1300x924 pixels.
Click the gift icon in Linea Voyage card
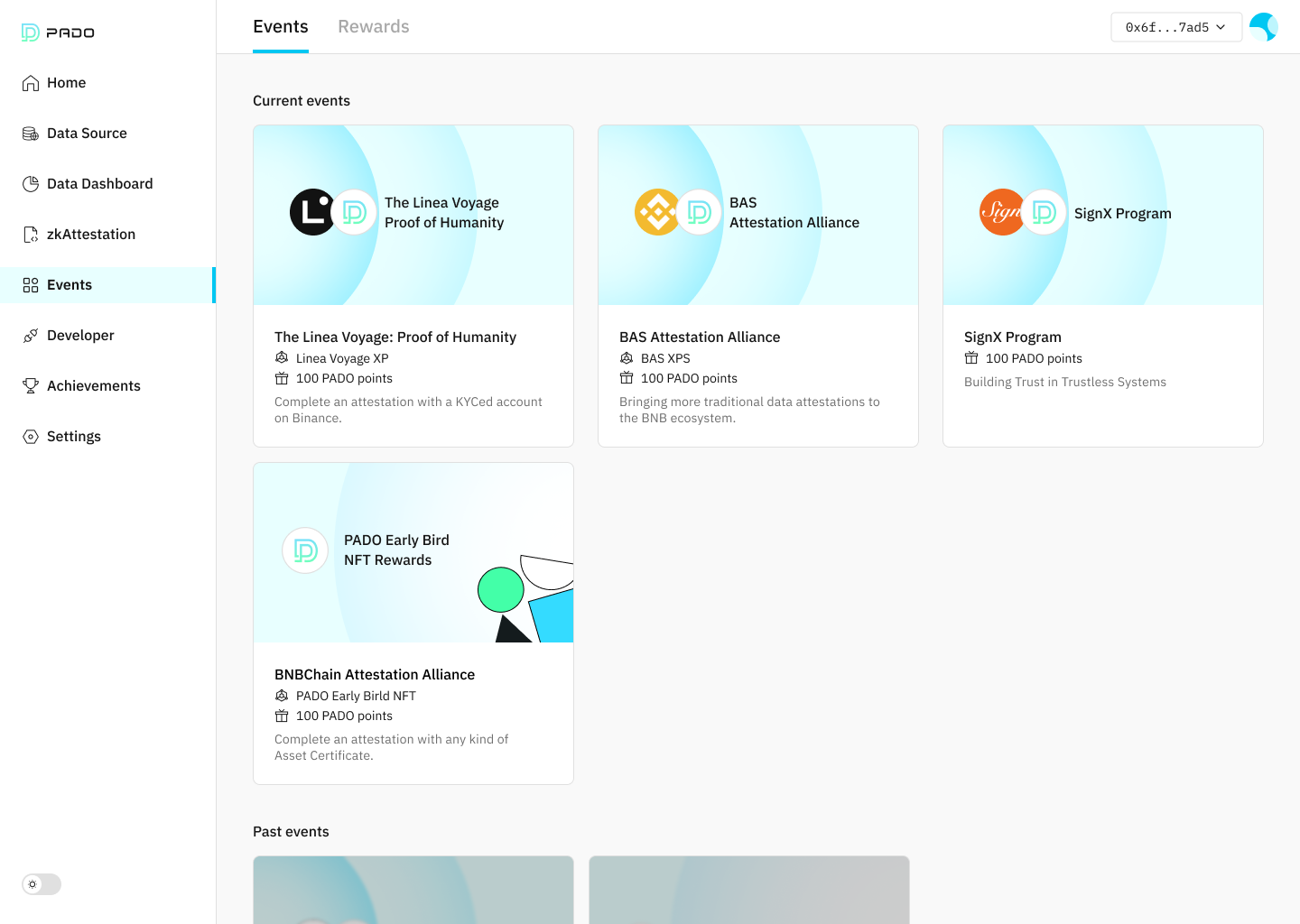[282, 378]
